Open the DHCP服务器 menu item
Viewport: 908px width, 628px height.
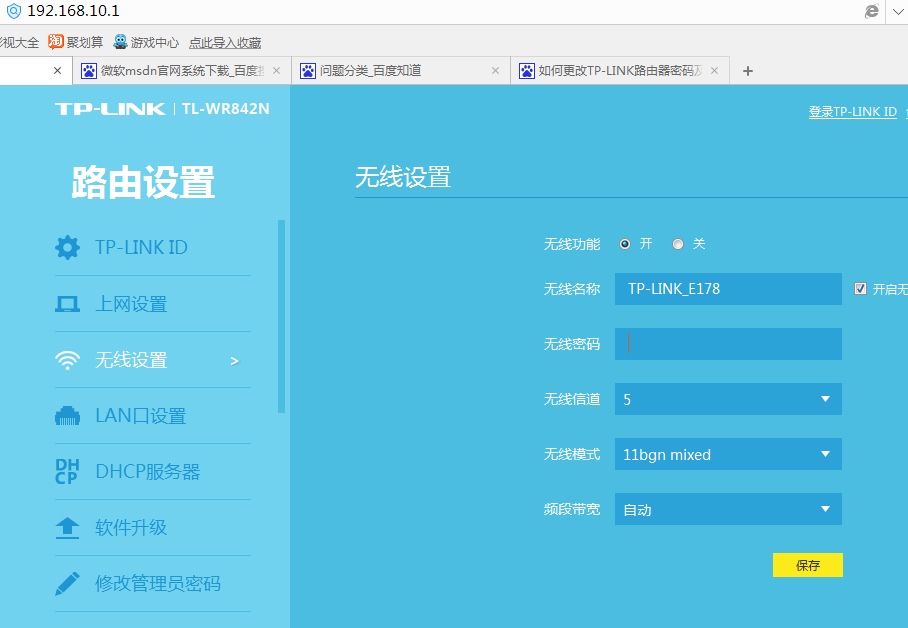tap(153, 472)
